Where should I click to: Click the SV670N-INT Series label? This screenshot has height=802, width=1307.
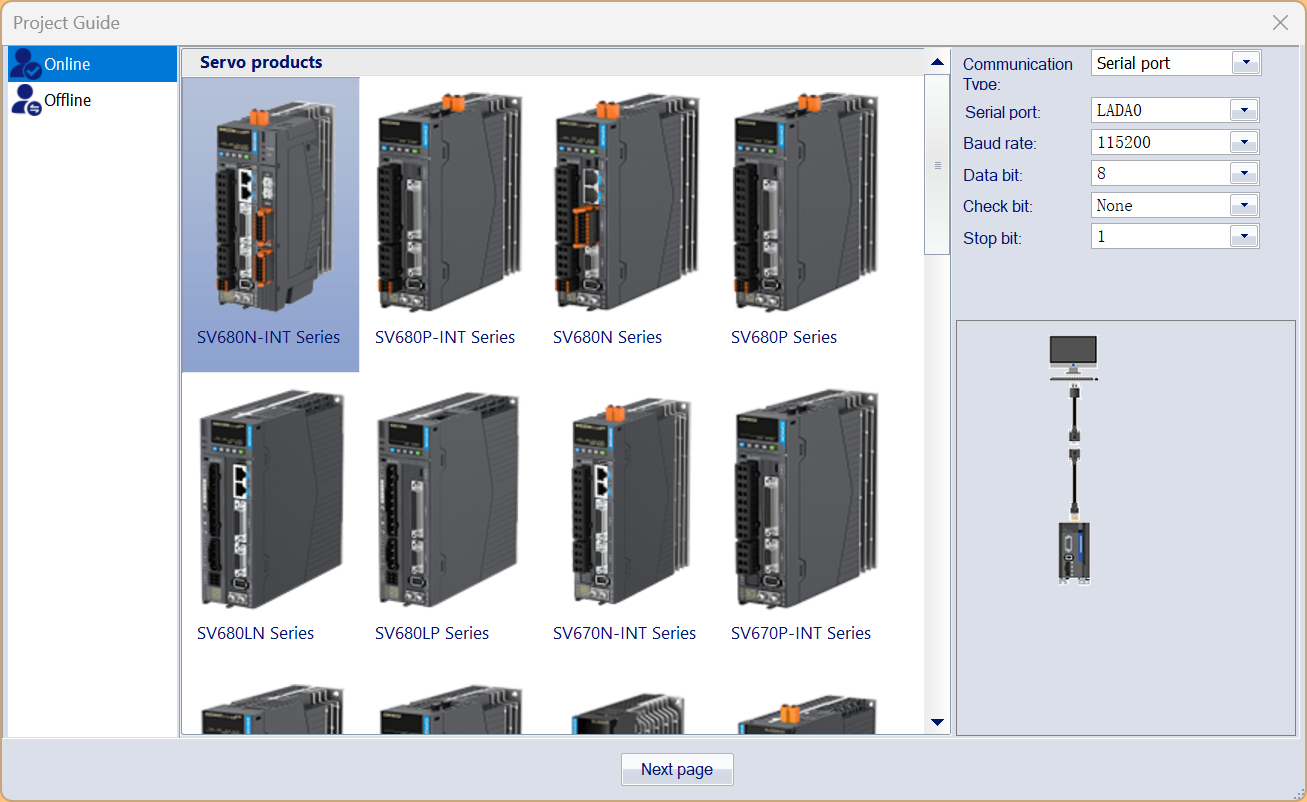tap(624, 633)
